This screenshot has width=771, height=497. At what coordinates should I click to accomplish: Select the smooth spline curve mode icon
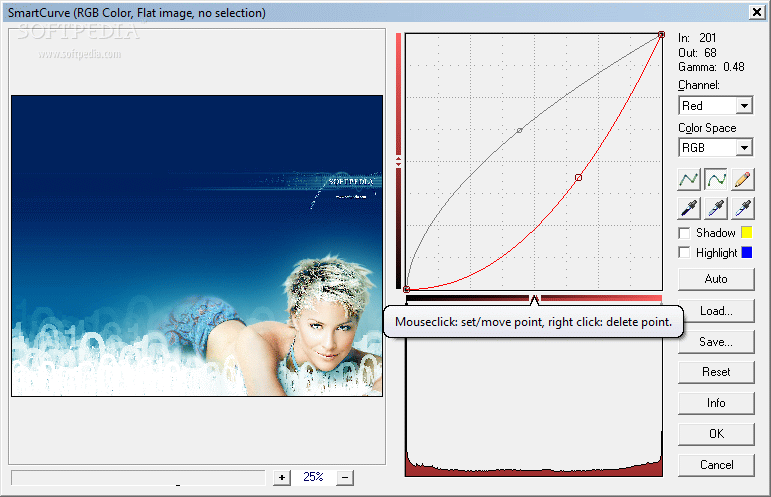click(x=716, y=179)
